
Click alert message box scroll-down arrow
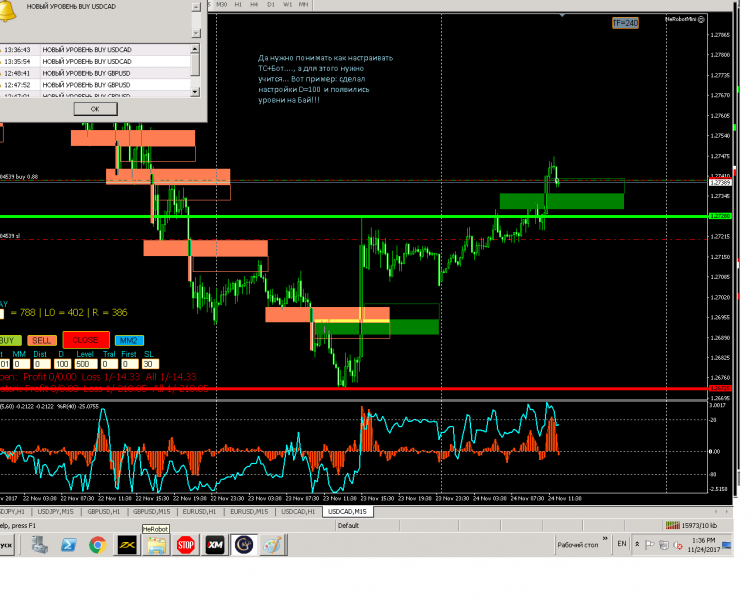(x=196, y=33)
